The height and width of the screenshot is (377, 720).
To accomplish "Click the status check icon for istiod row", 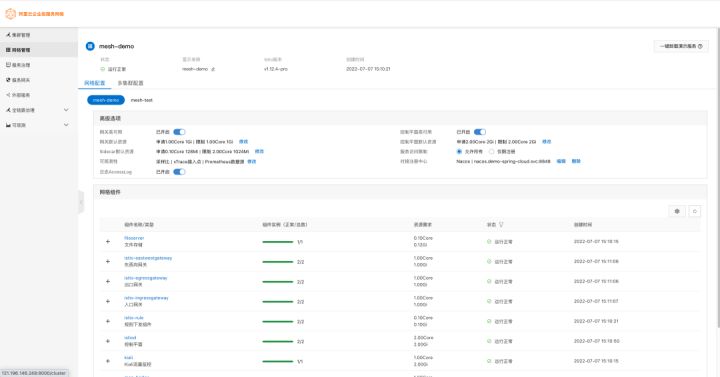I will tap(489, 341).
